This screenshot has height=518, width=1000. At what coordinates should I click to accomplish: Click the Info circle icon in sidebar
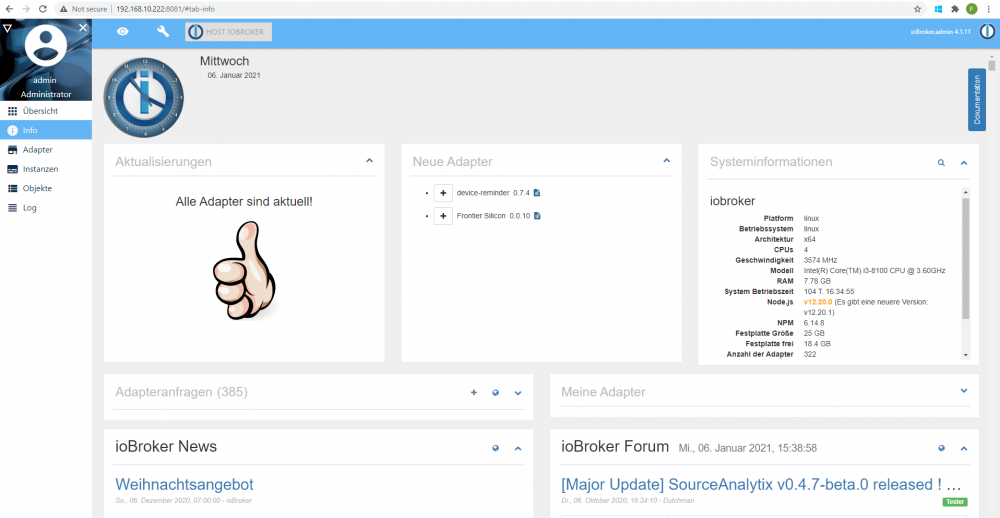tap(12, 130)
